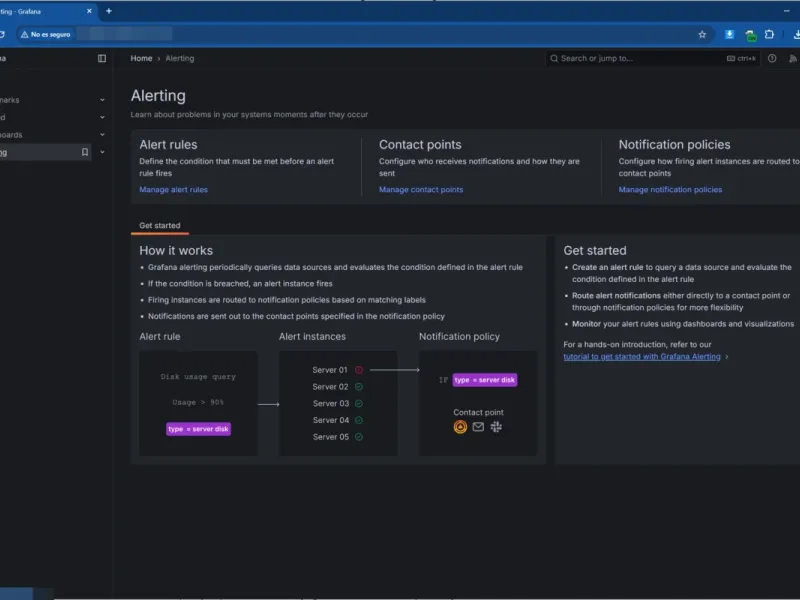Click the 'Disk usage query' text
Image resolution: width=800 pixels, height=600 pixels.
198,377
